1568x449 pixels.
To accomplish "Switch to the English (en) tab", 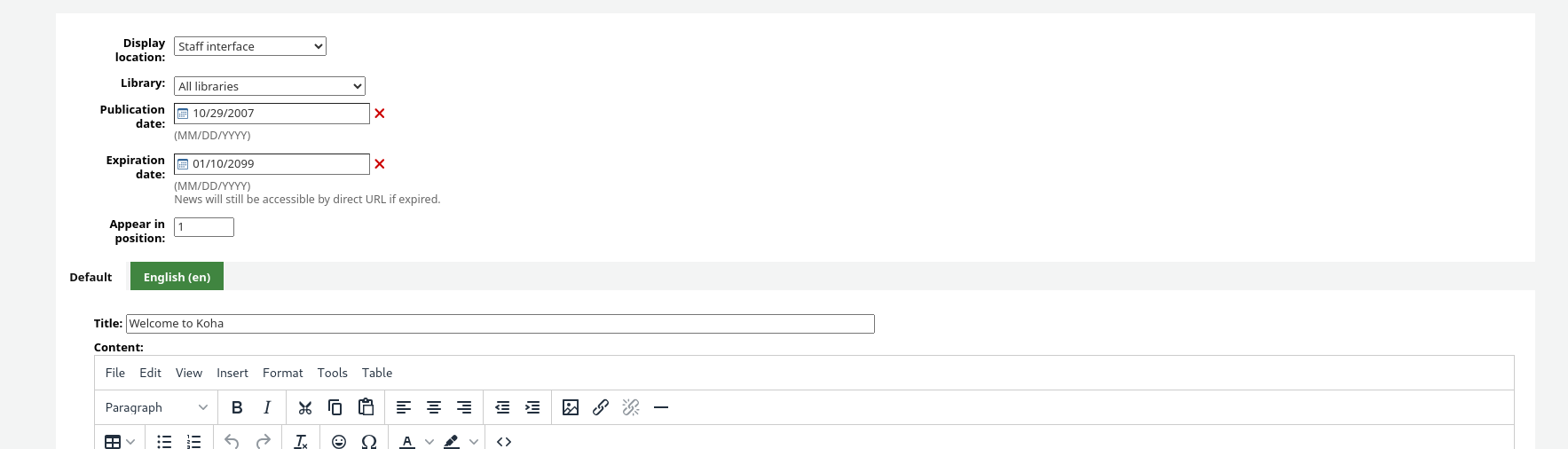I will pyautogui.click(x=177, y=277).
